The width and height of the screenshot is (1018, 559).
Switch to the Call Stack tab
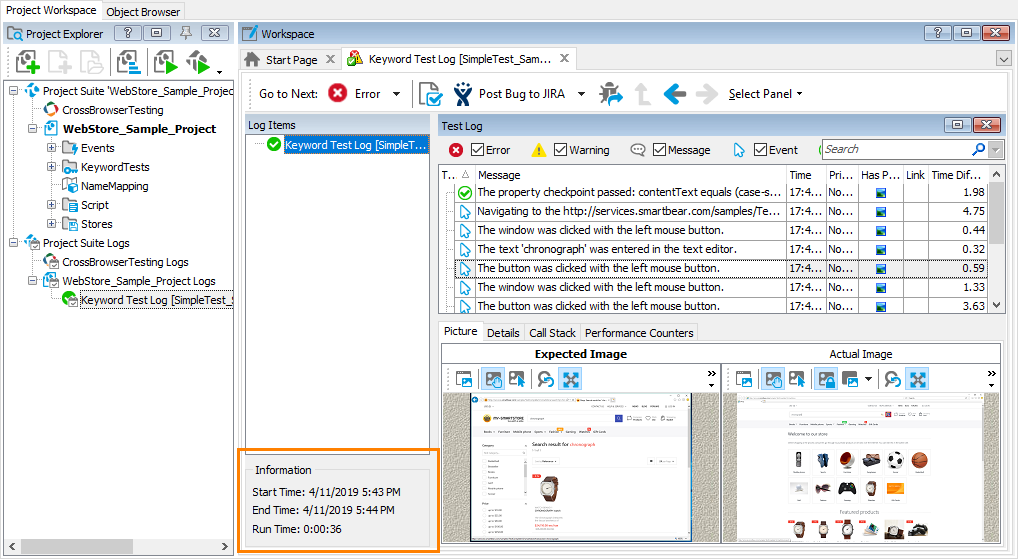click(552, 333)
